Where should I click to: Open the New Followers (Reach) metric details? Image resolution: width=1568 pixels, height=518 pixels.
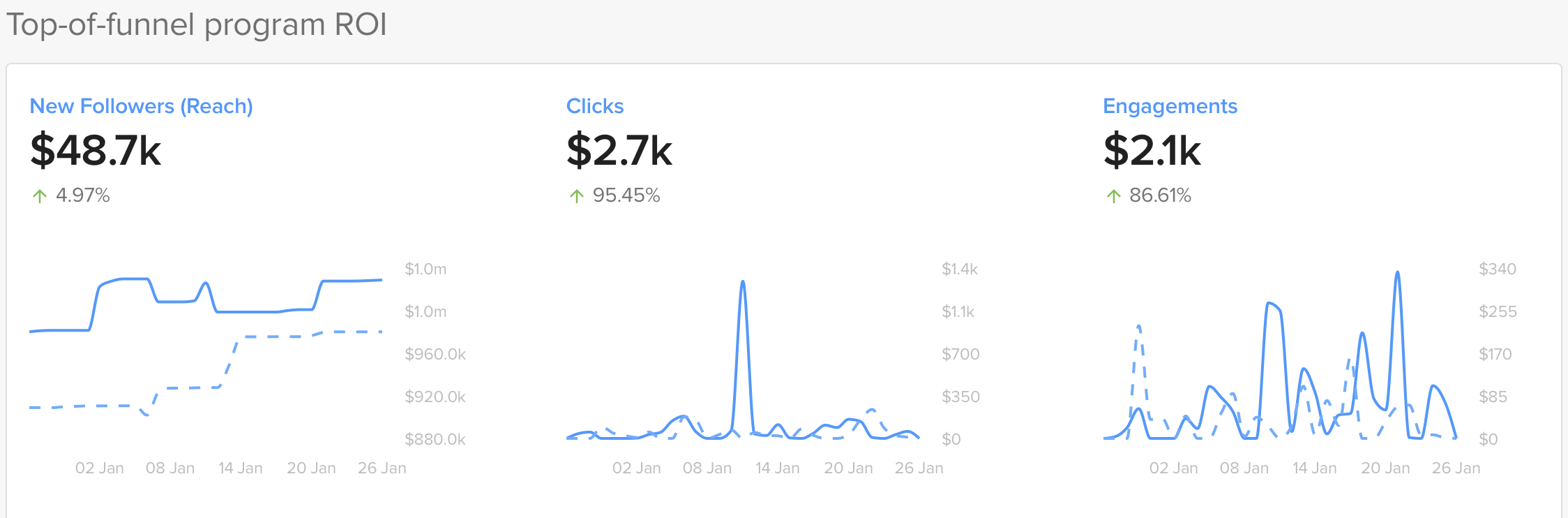point(142,106)
